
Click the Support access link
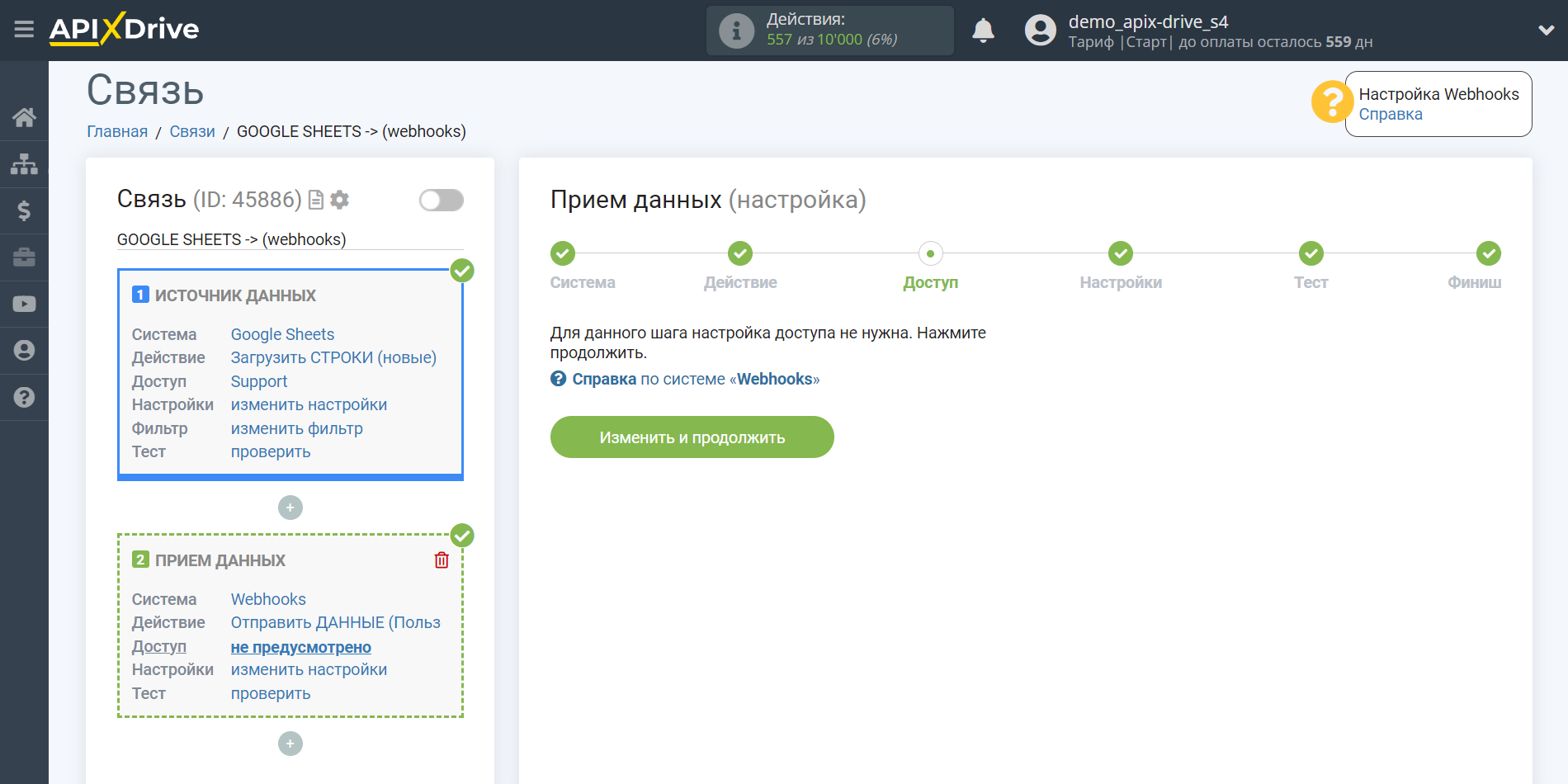259,381
